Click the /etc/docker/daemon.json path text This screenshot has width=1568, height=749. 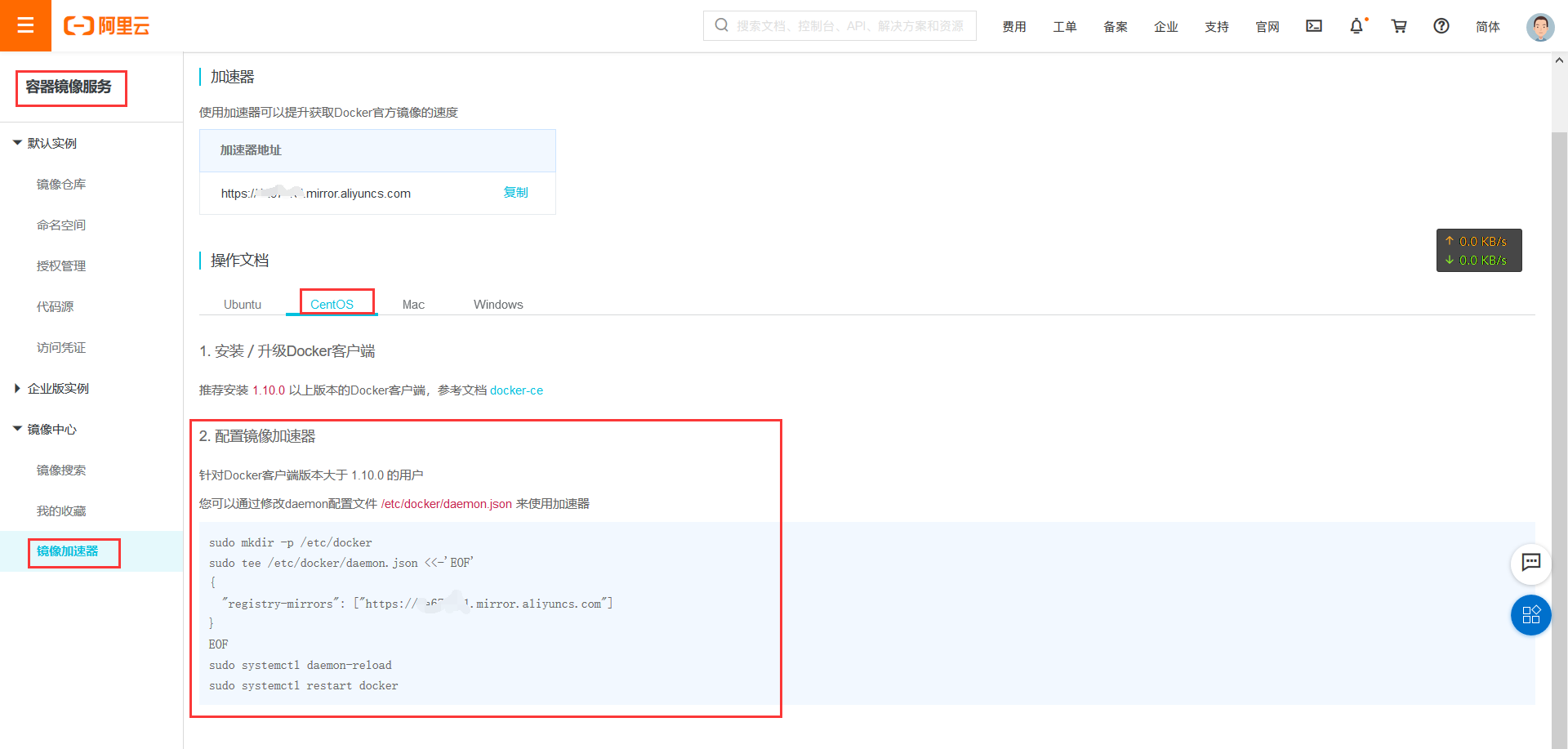click(447, 504)
